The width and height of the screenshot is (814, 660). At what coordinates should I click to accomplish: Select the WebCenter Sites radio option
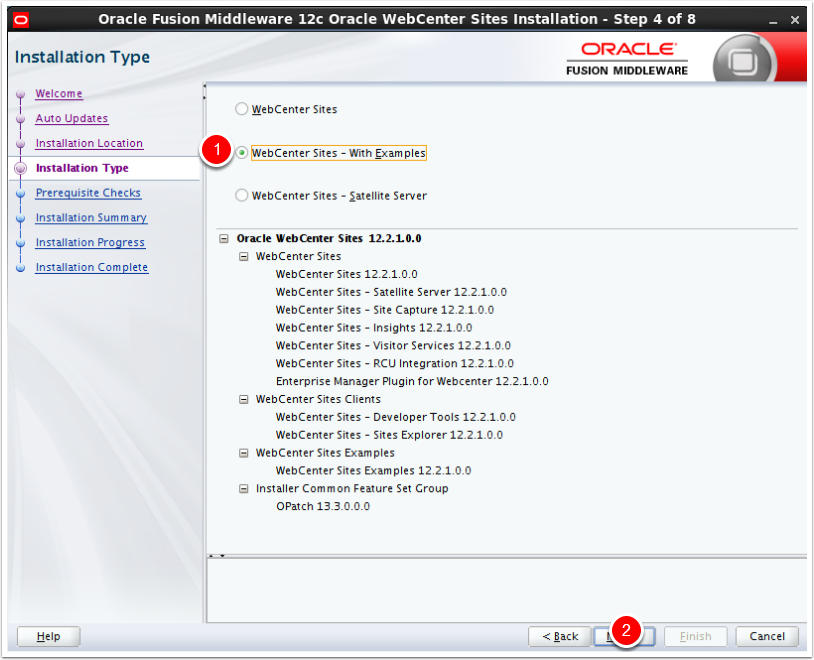(241, 109)
